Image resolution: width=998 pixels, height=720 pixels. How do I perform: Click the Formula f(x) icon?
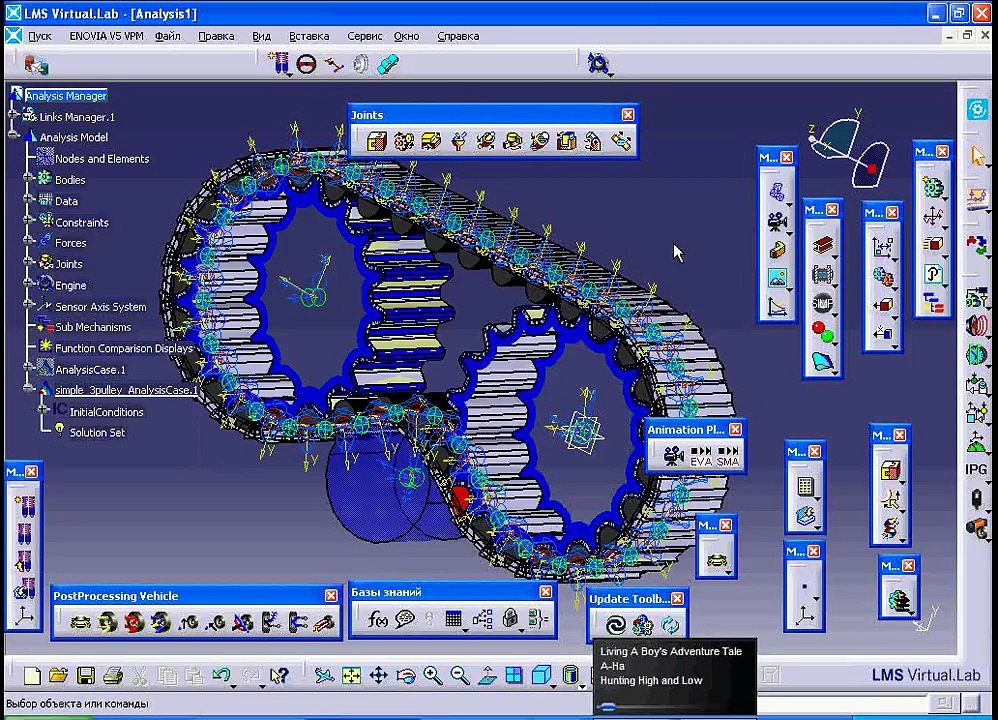(x=377, y=620)
